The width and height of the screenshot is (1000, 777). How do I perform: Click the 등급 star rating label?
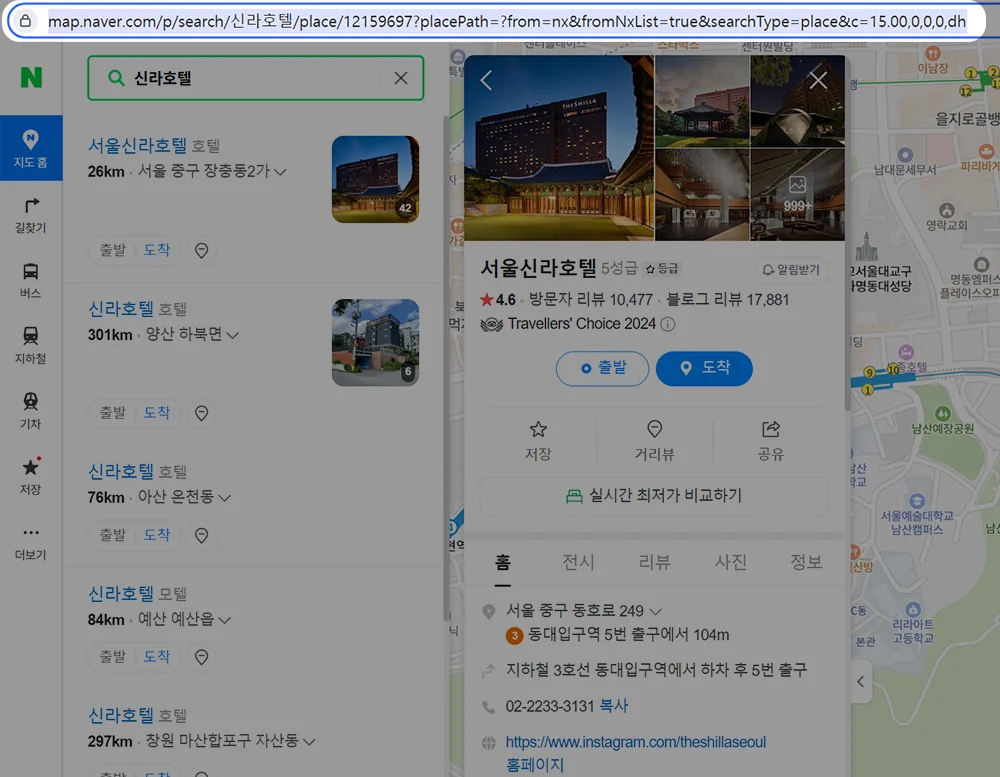pos(662,269)
